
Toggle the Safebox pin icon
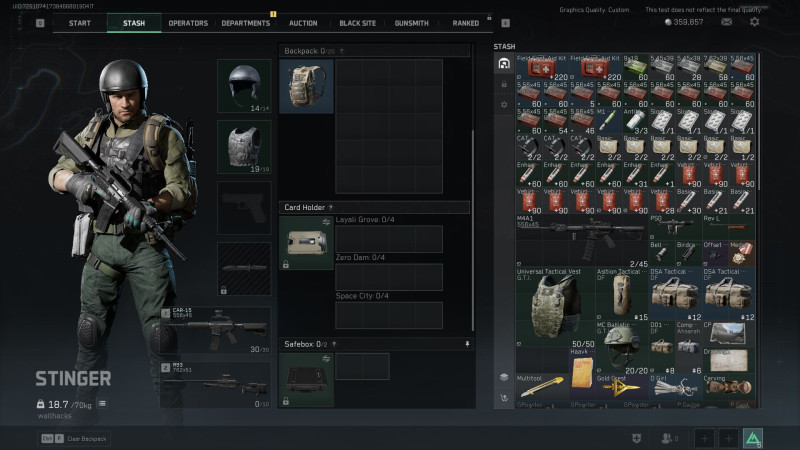pos(467,344)
